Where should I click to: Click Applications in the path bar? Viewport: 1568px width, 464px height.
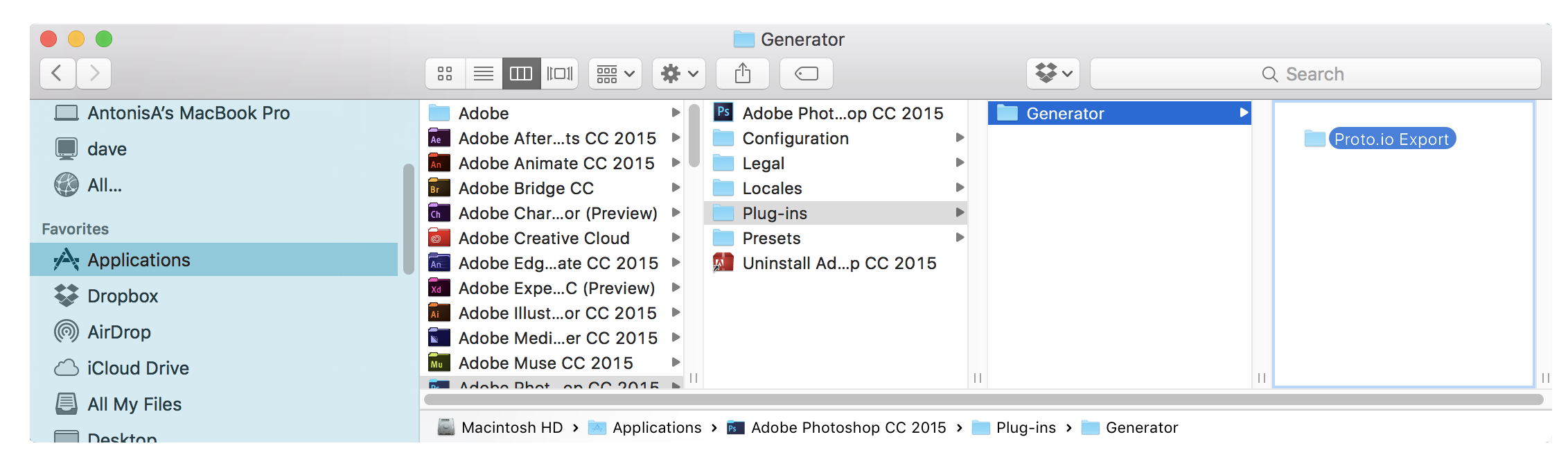645,427
